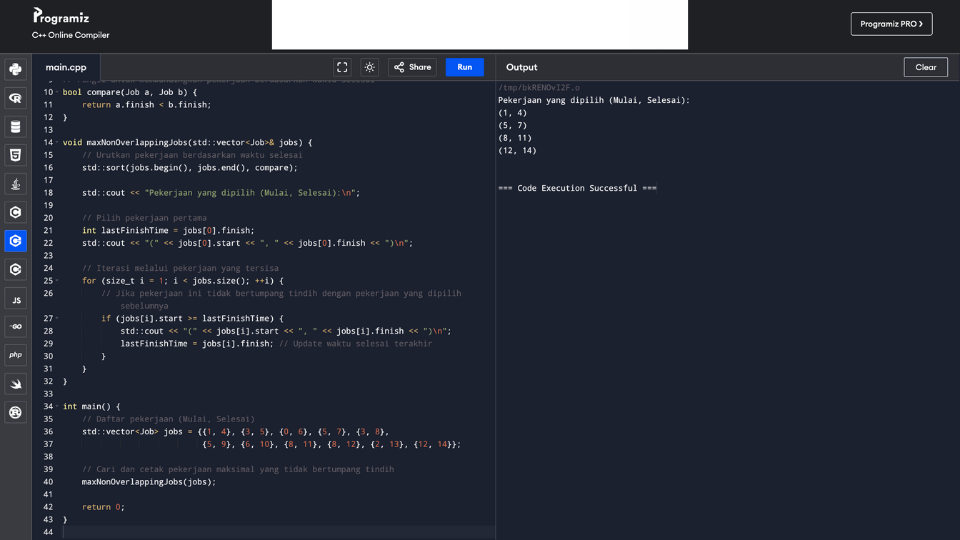Open the HTML5 editor icon
960x540 pixels.
(x=15, y=155)
